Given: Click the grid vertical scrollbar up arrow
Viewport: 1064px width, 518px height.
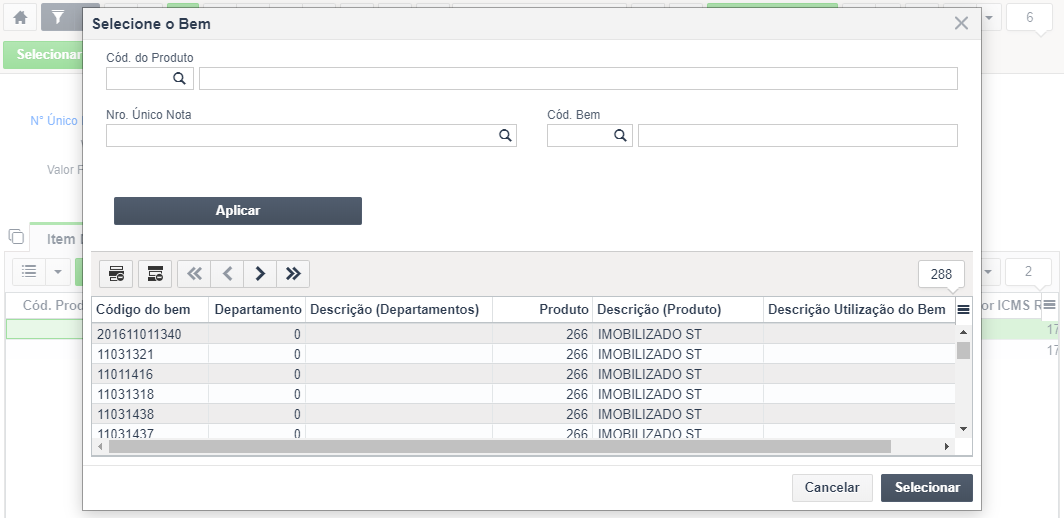Looking at the screenshot, I should [963, 332].
